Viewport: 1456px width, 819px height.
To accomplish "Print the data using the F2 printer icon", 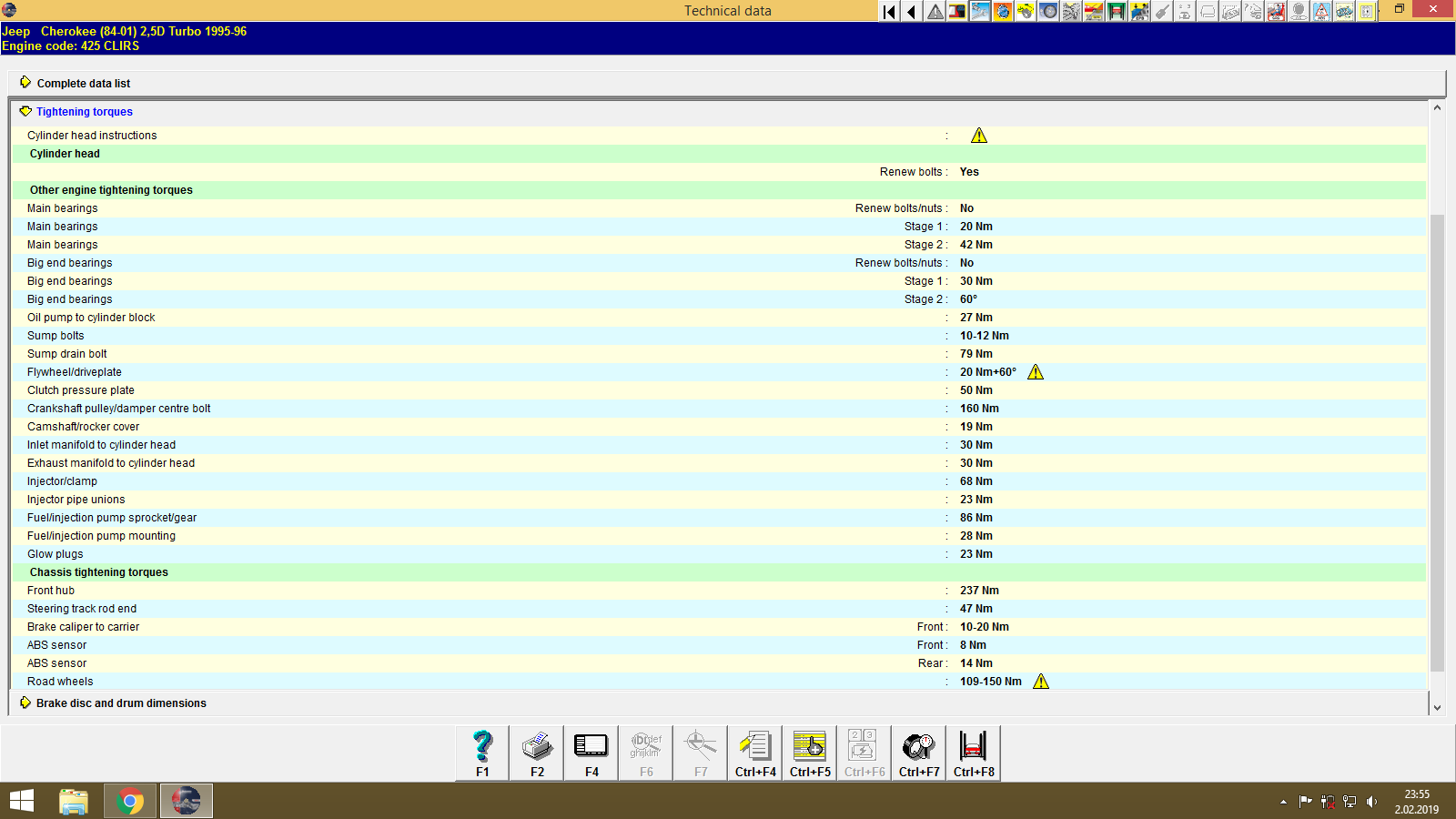I will pos(536,746).
